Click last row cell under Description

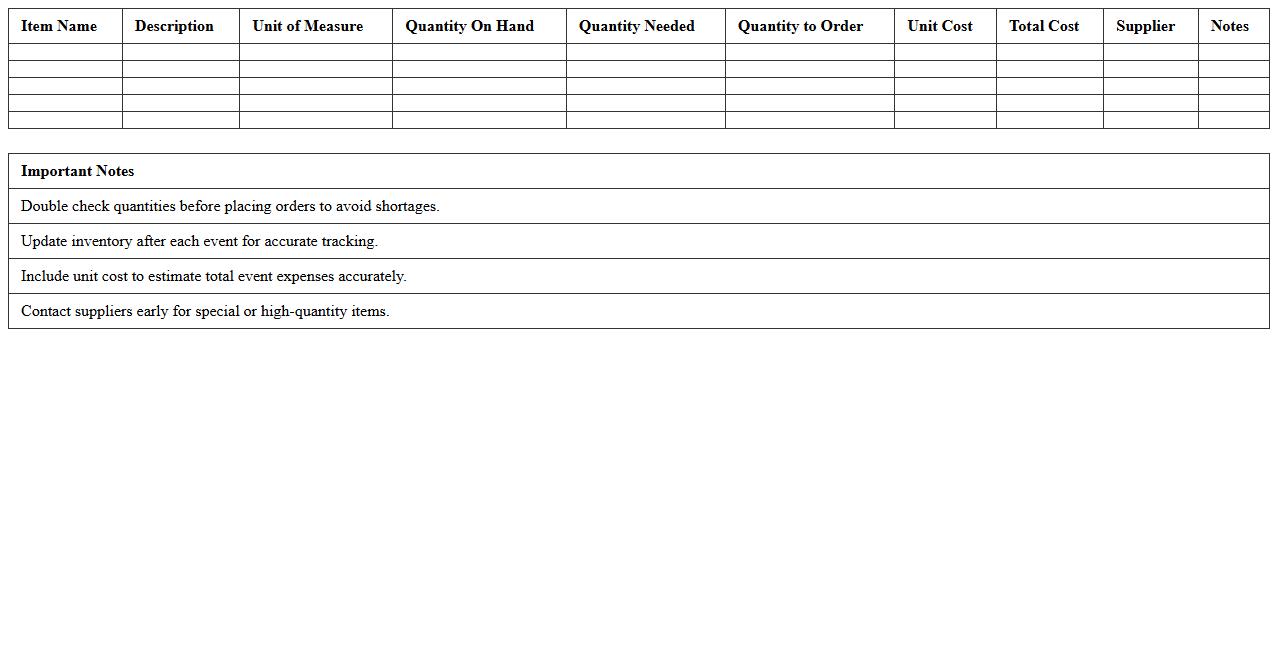point(180,120)
